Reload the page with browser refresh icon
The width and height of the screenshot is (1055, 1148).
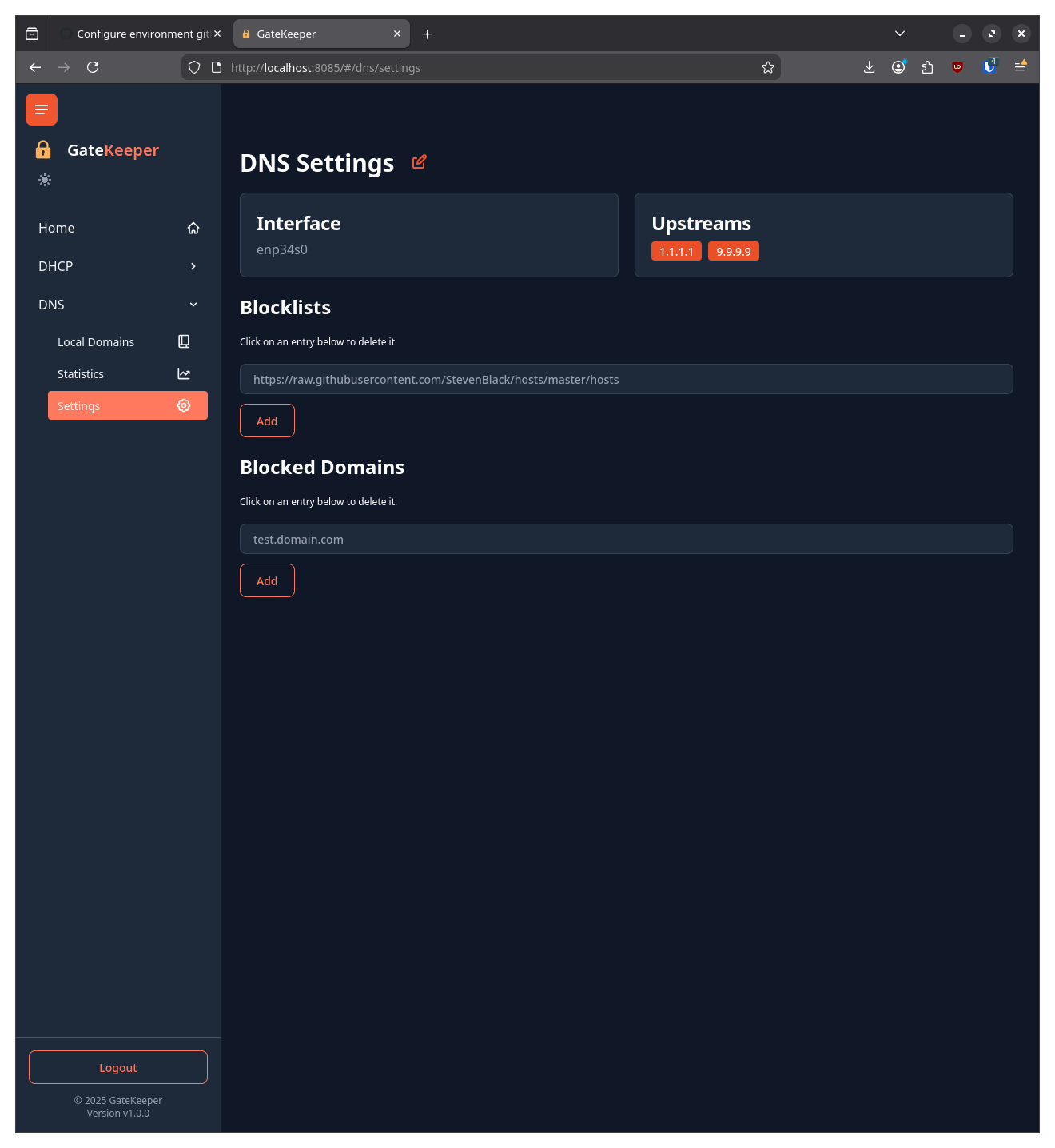(x=93, y=67)
